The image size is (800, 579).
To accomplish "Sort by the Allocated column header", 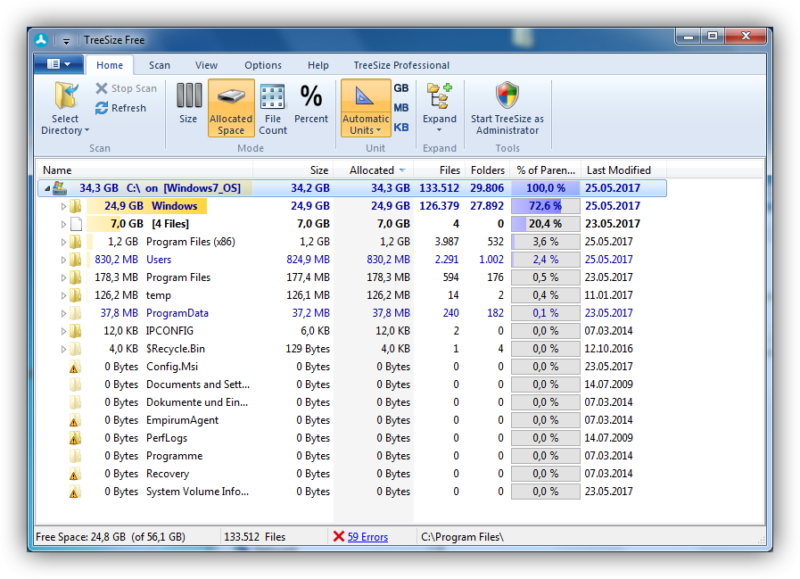I will [x=374, y=170].
